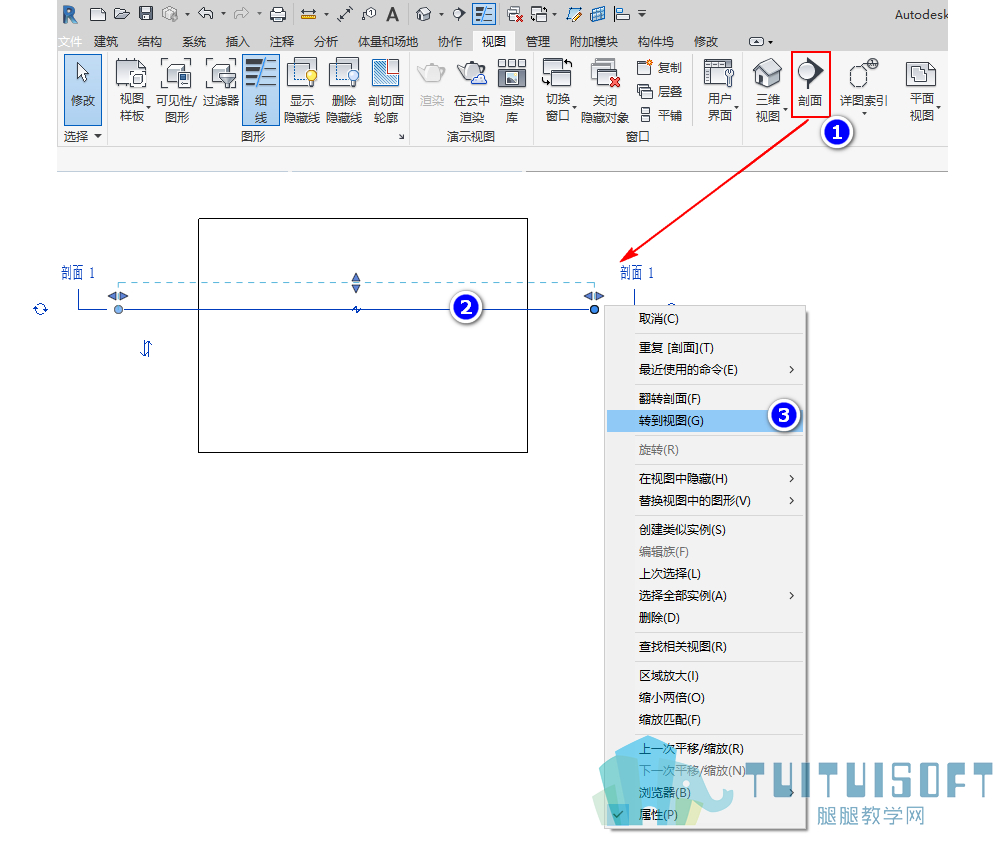
Task: Toggle 属性(P) checked item in context menu
Action: (x=704, y=815)
